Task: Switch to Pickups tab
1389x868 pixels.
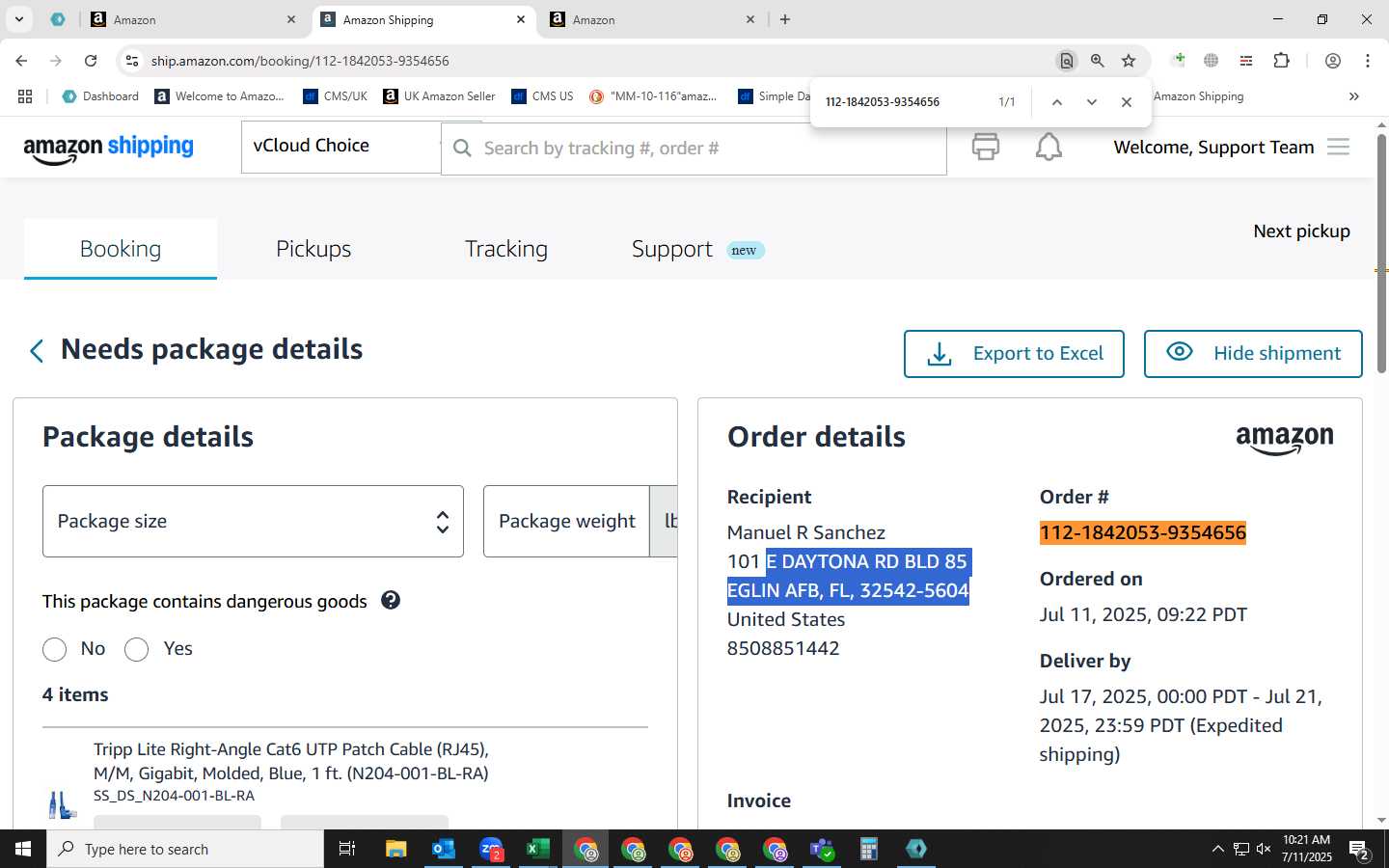Action: (x=313, y=249)
